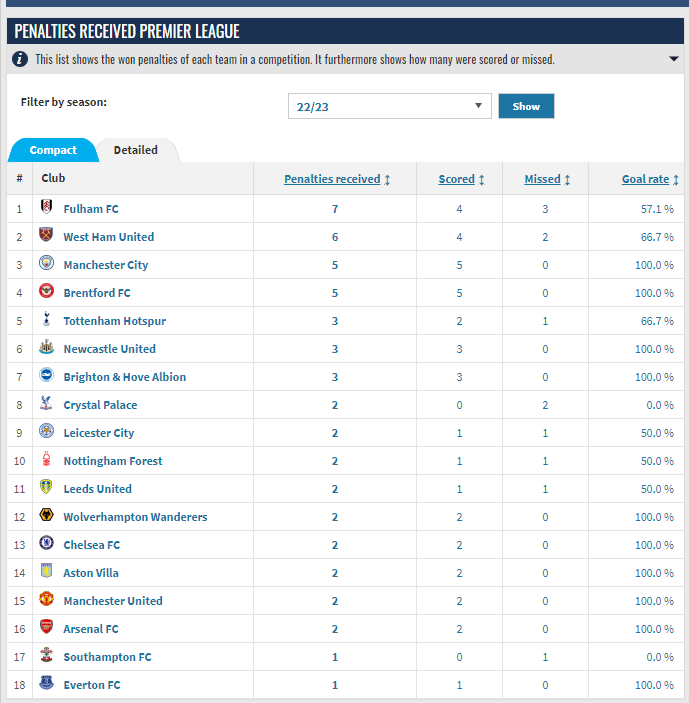Click the Aston Villa crest icon

46,570
